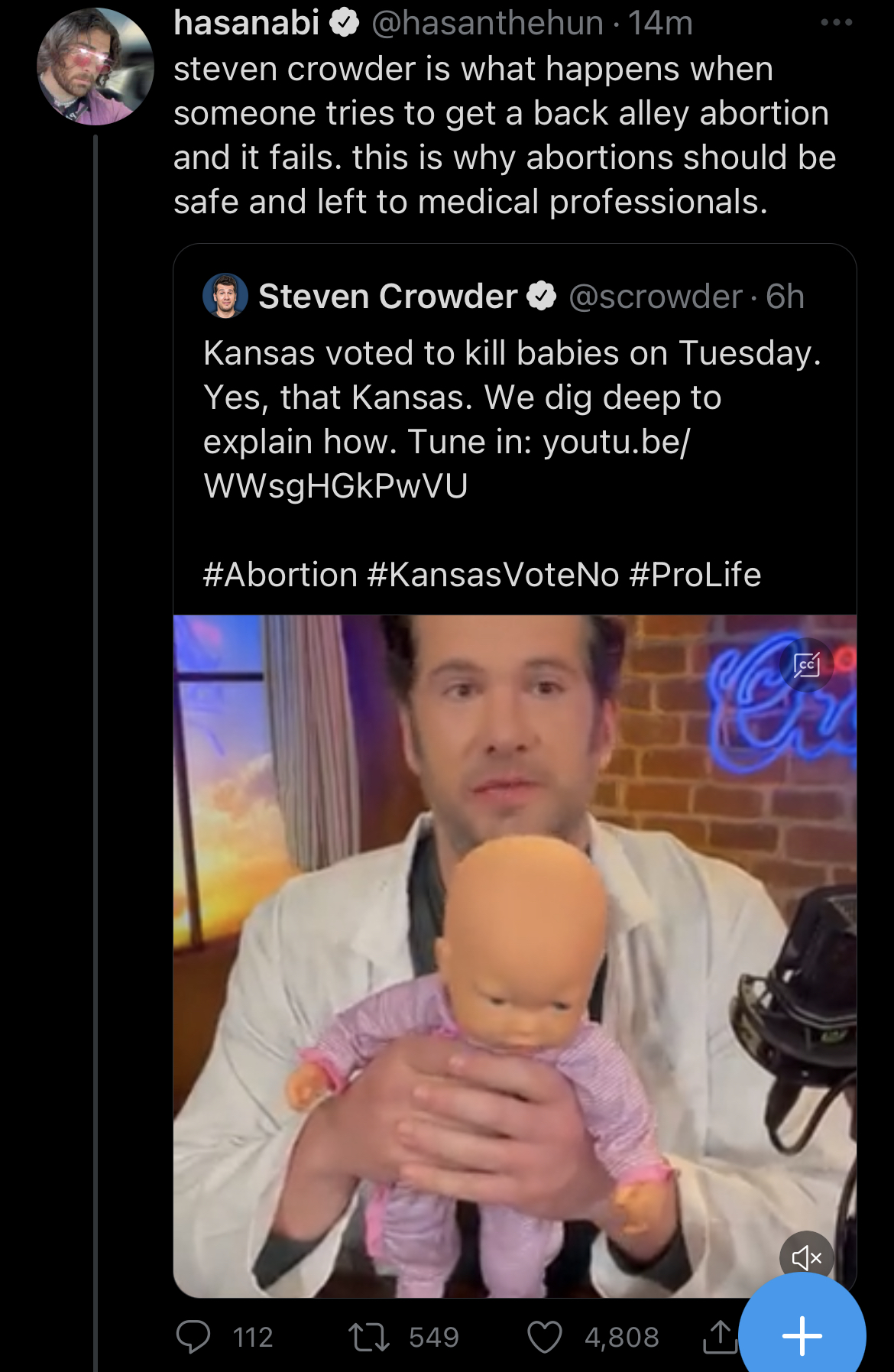Viewport: 894px width, 1372px height.
Task: Open the share upload icon
Action: [x=720, y=1337]
